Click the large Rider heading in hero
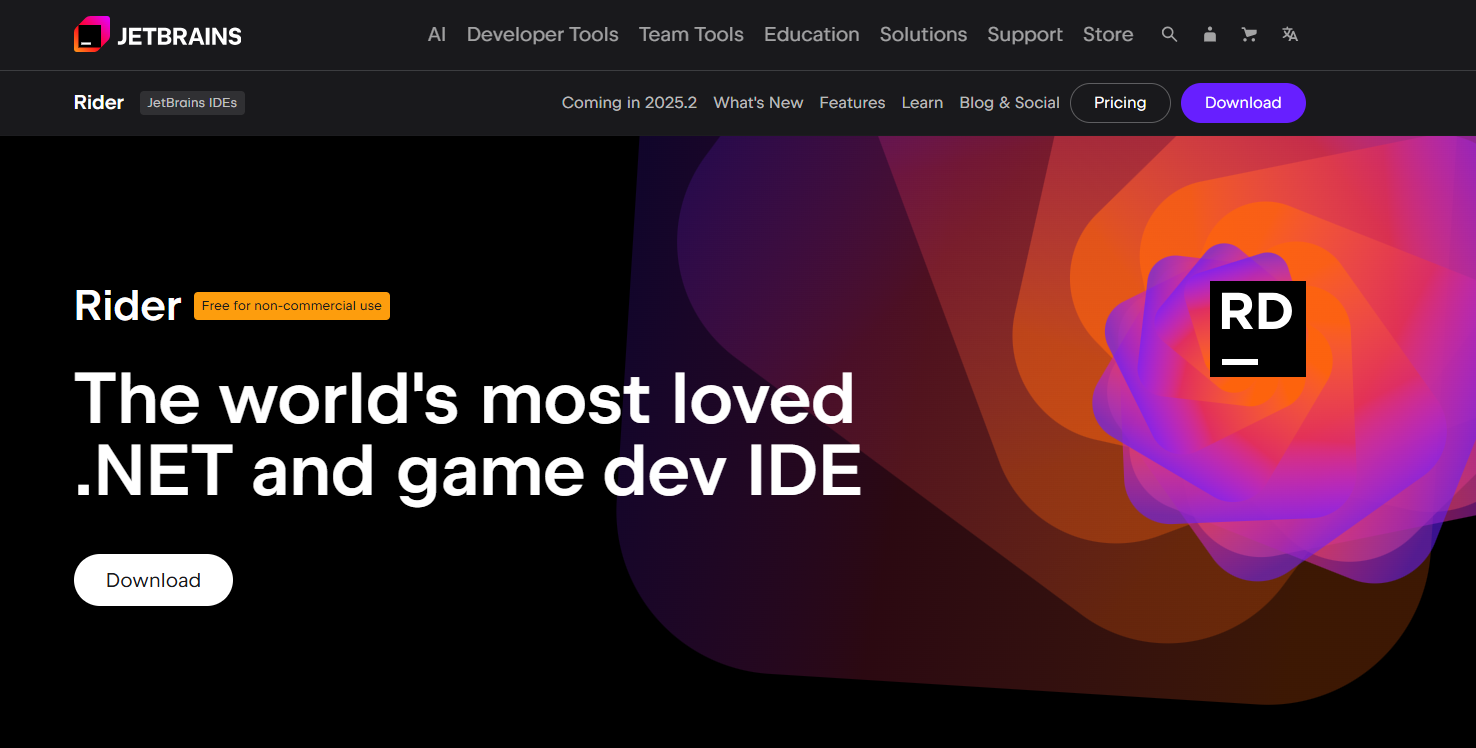This screenshot has height=748, width=1476. pyautogui.click(x=128, y=306)
